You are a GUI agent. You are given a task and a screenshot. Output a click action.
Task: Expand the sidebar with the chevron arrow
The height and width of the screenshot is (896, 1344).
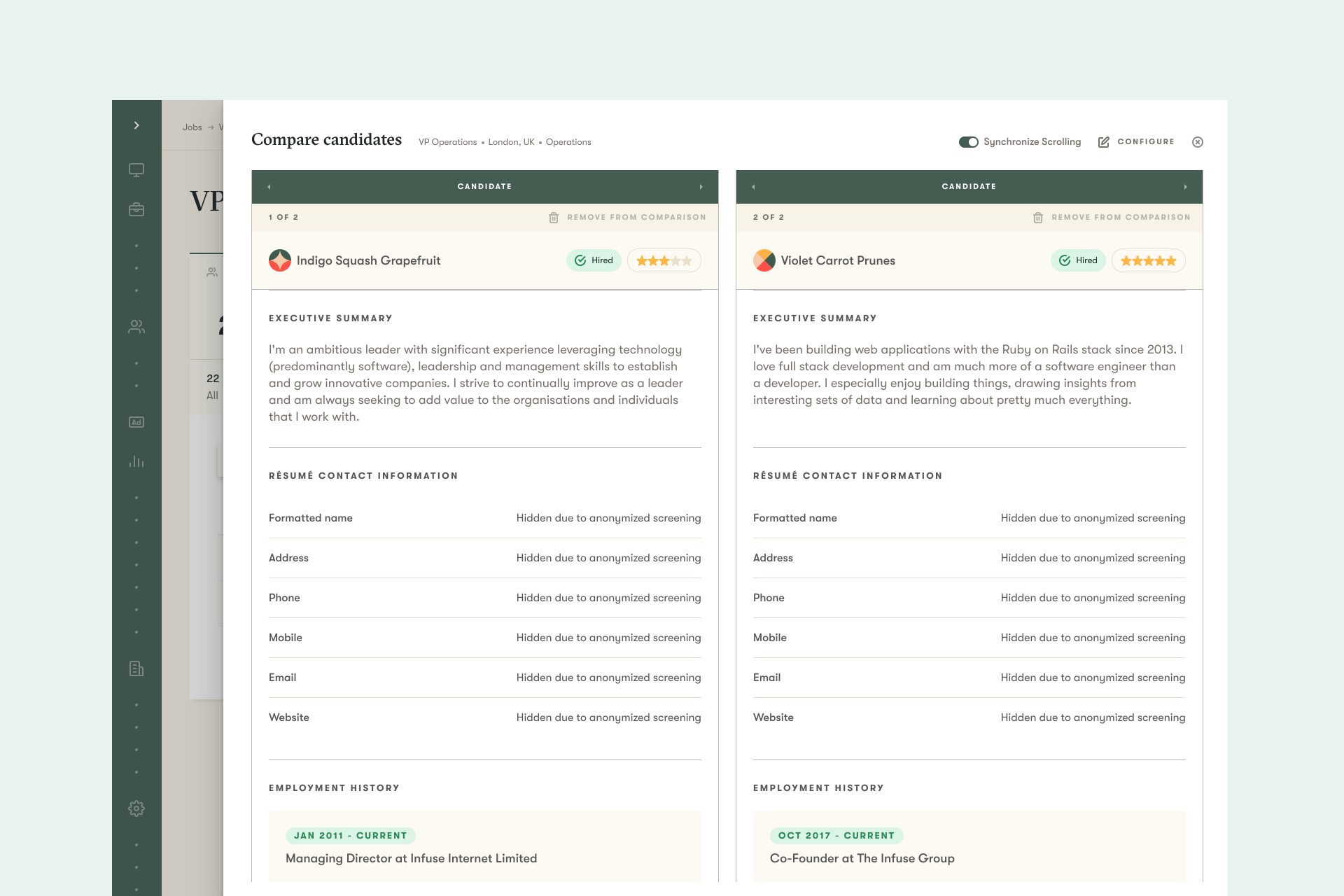click(136, 125)
